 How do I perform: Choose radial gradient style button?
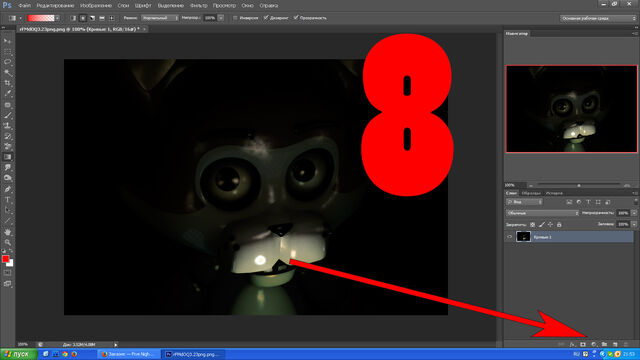click(83, 18)
